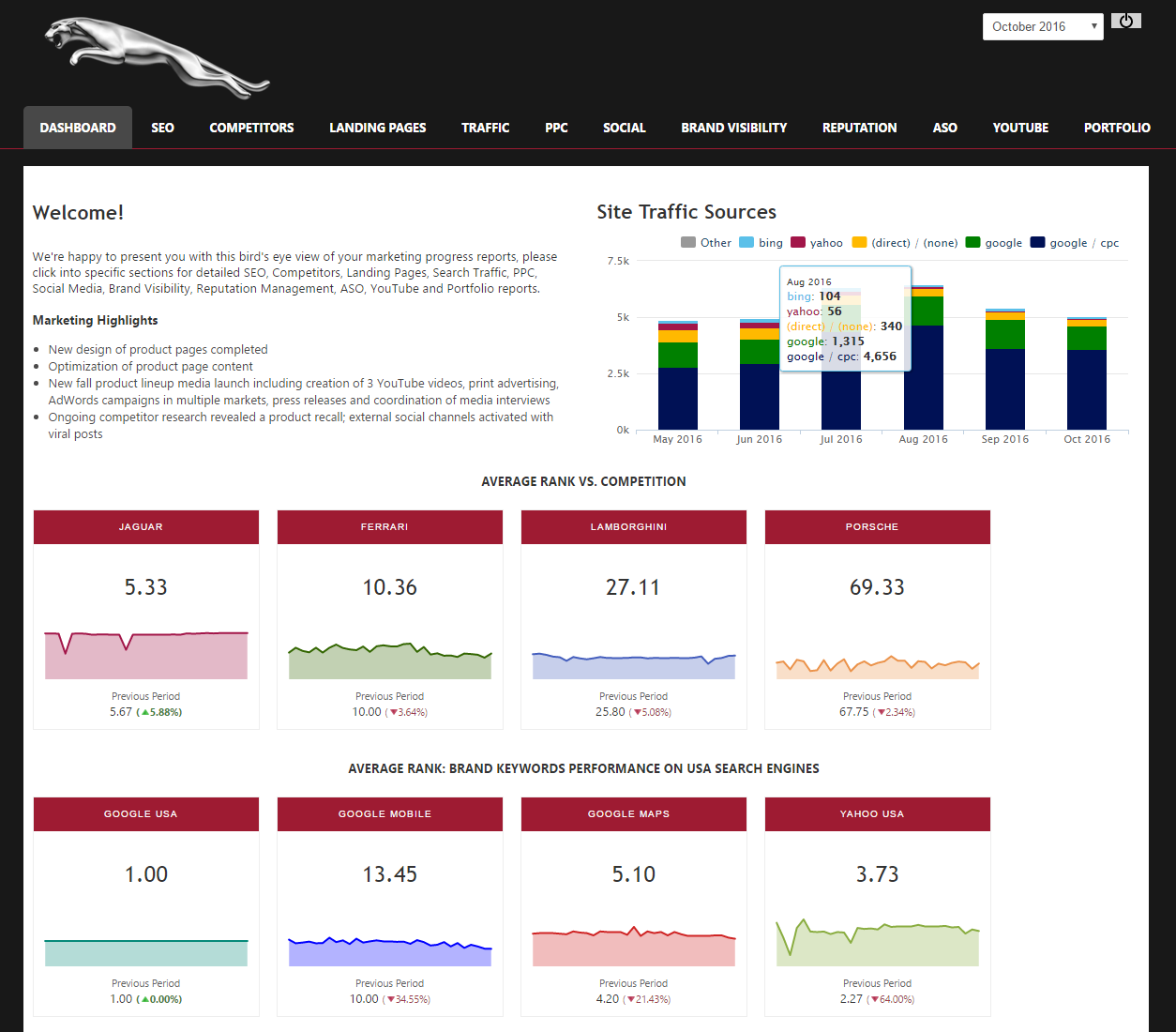
Task: Open the October 2016 period dropdown
Action: [x=1043, y=26]
